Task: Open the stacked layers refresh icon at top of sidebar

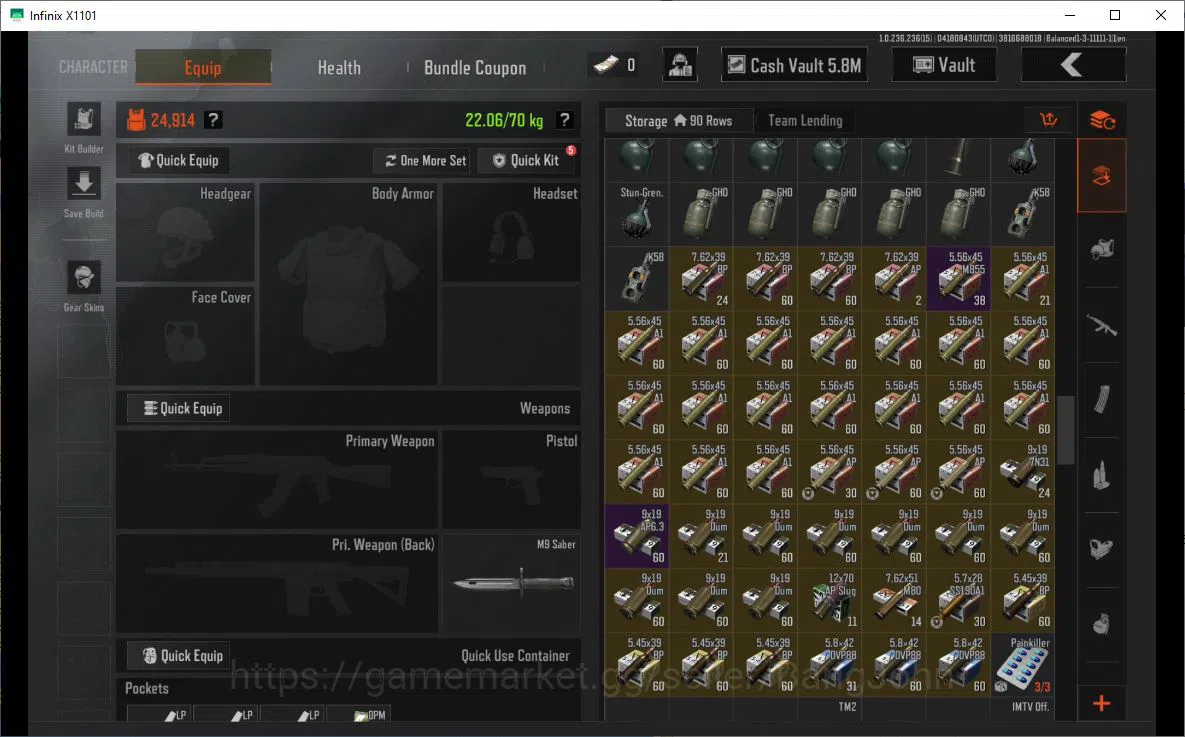Action: pyautogui.click(x=1102, y=120)
